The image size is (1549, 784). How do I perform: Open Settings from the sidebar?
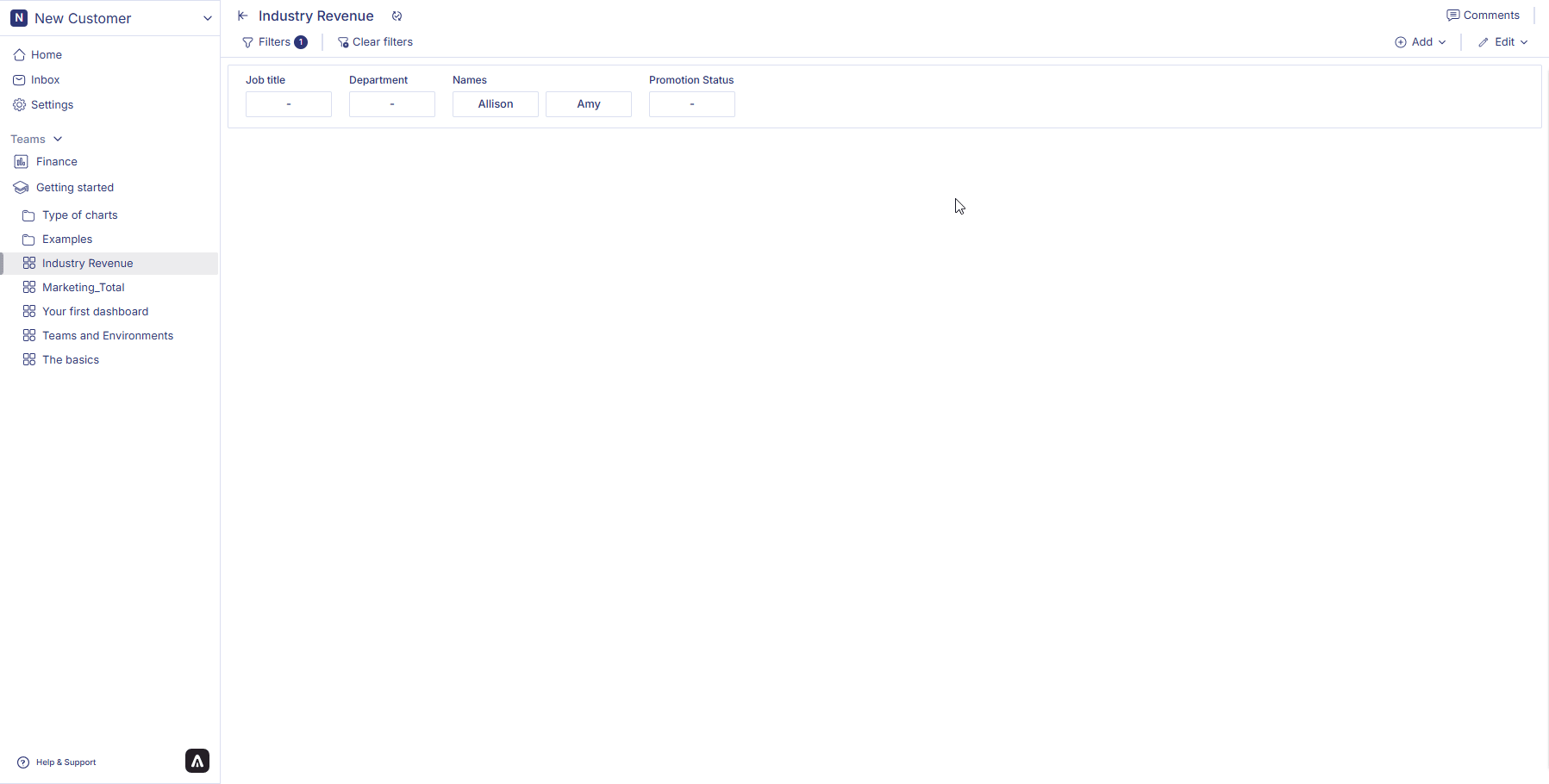[52, 105]
